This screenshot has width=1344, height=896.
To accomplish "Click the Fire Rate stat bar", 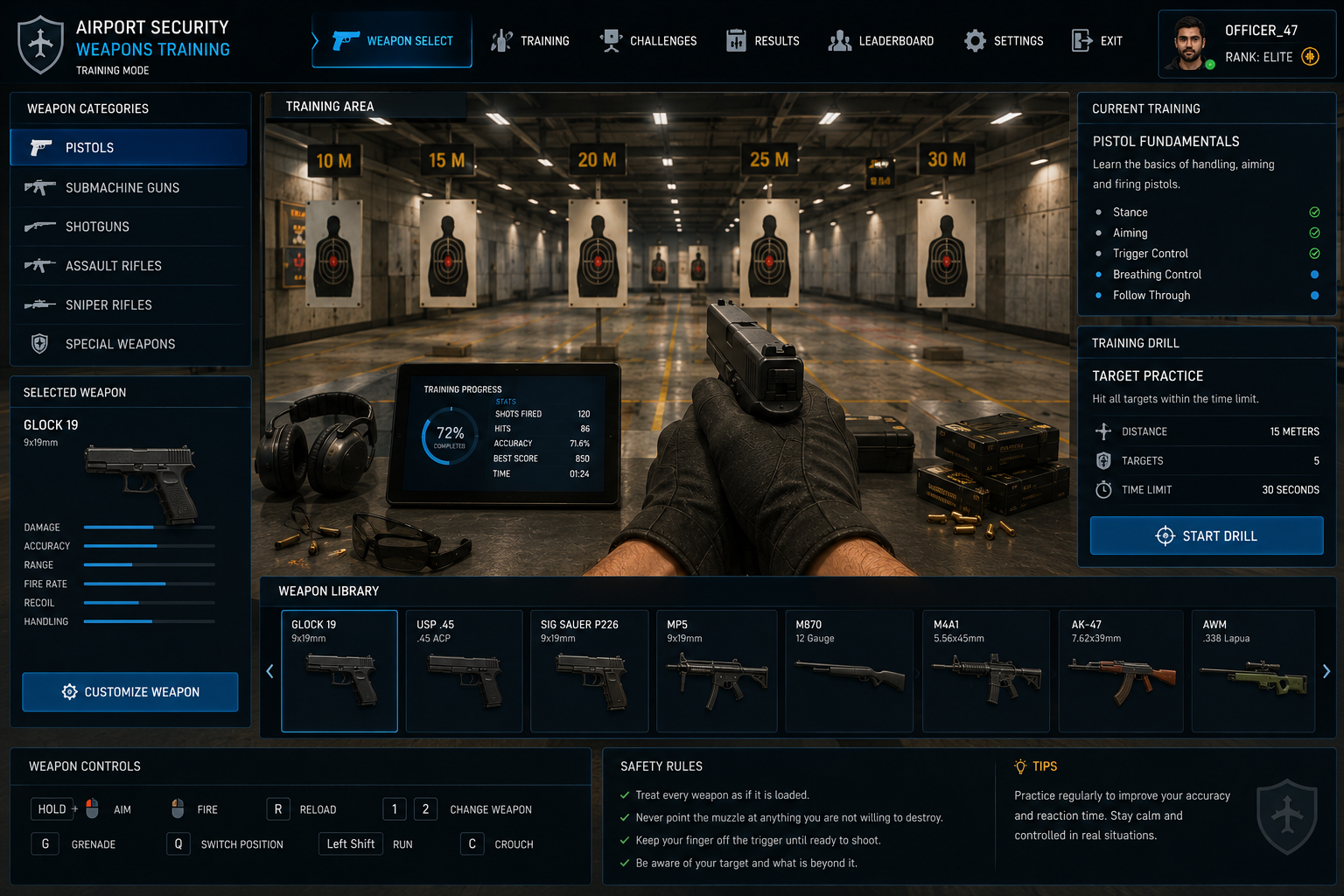I will (150, 584).
